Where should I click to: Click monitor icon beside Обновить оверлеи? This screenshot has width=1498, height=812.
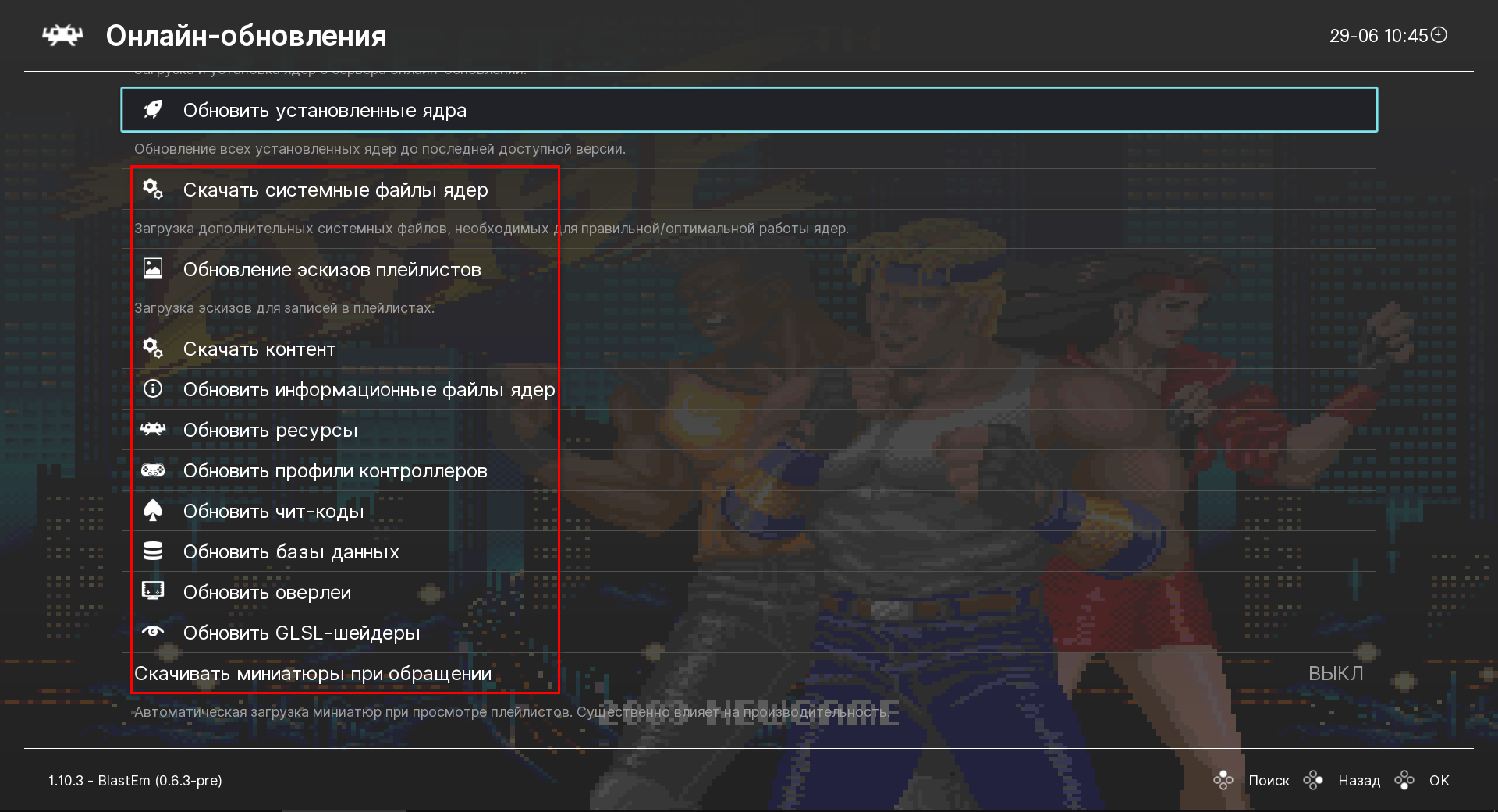tap(153, 591)
